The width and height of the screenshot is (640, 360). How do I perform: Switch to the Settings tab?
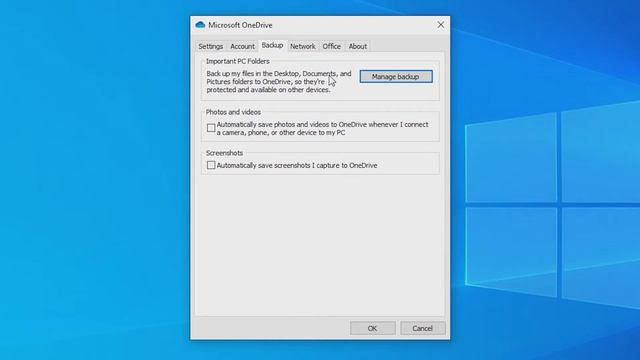[211, 46]
